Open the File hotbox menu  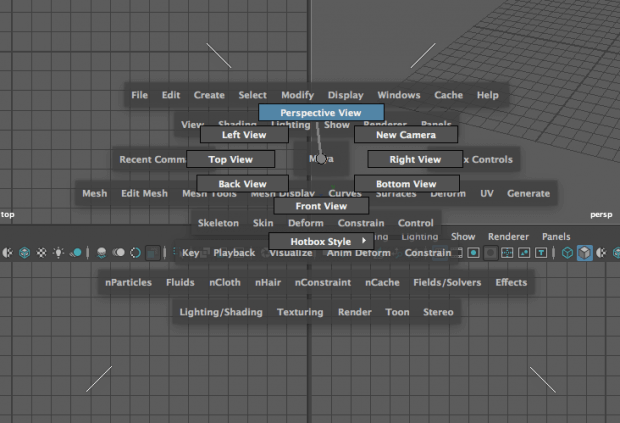[x=140, y=95]
